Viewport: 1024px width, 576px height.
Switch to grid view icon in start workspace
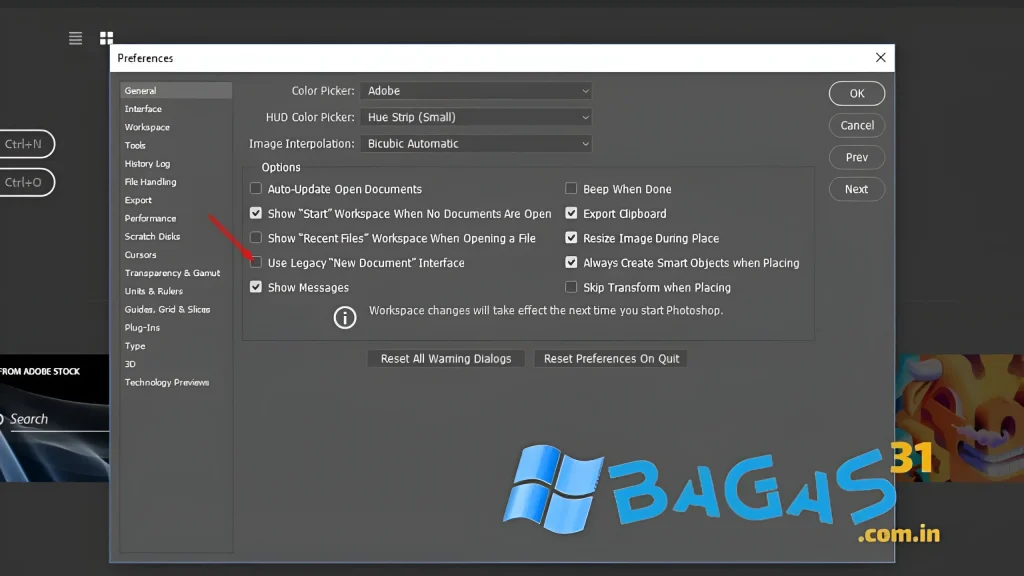[x=106, y=39]
